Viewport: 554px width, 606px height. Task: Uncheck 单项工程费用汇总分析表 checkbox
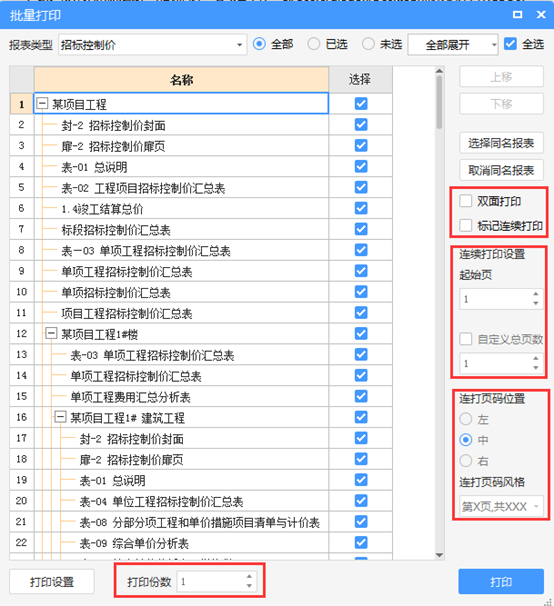click(361, 396)
